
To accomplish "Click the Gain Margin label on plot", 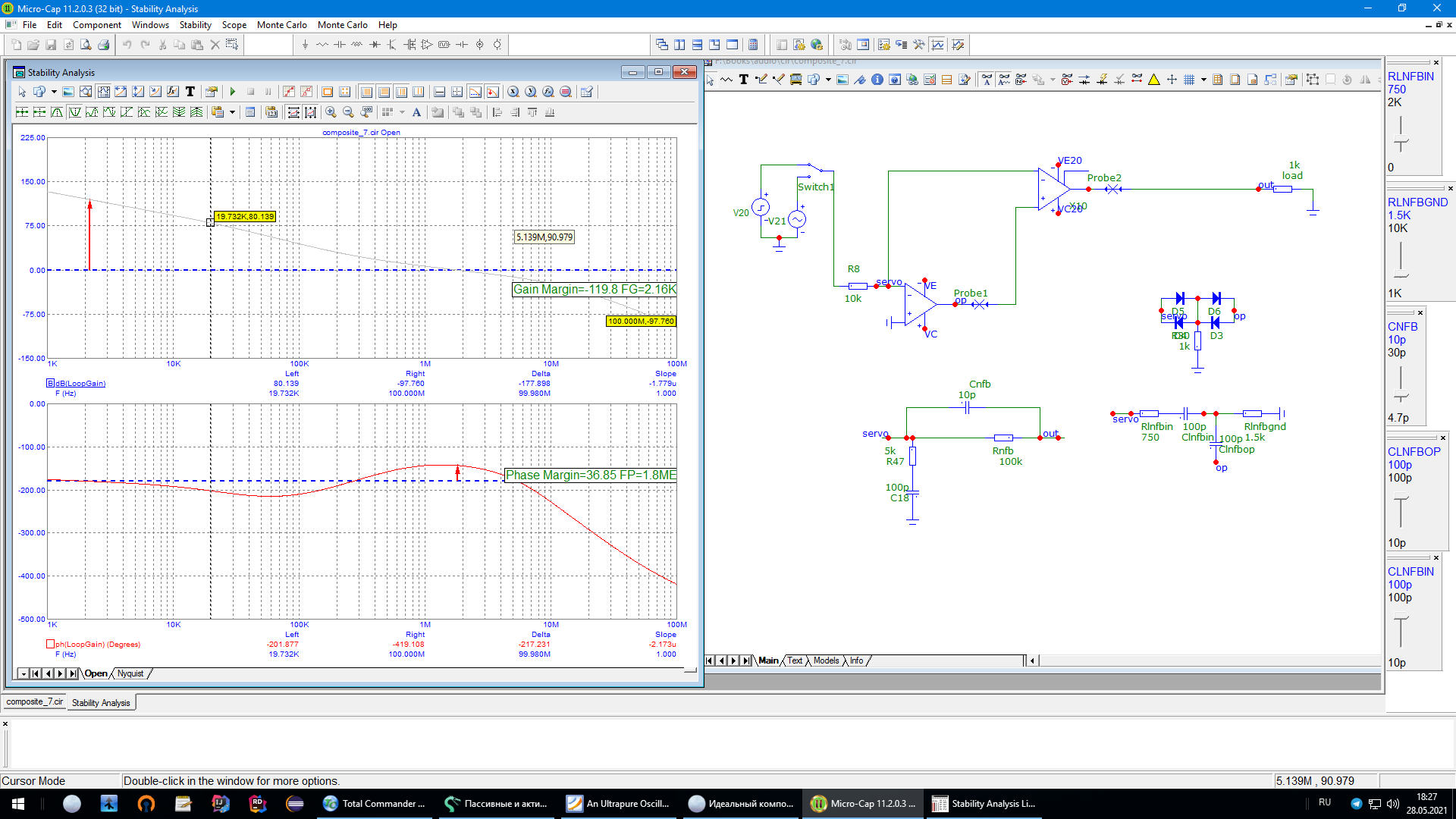I will 595,289.
